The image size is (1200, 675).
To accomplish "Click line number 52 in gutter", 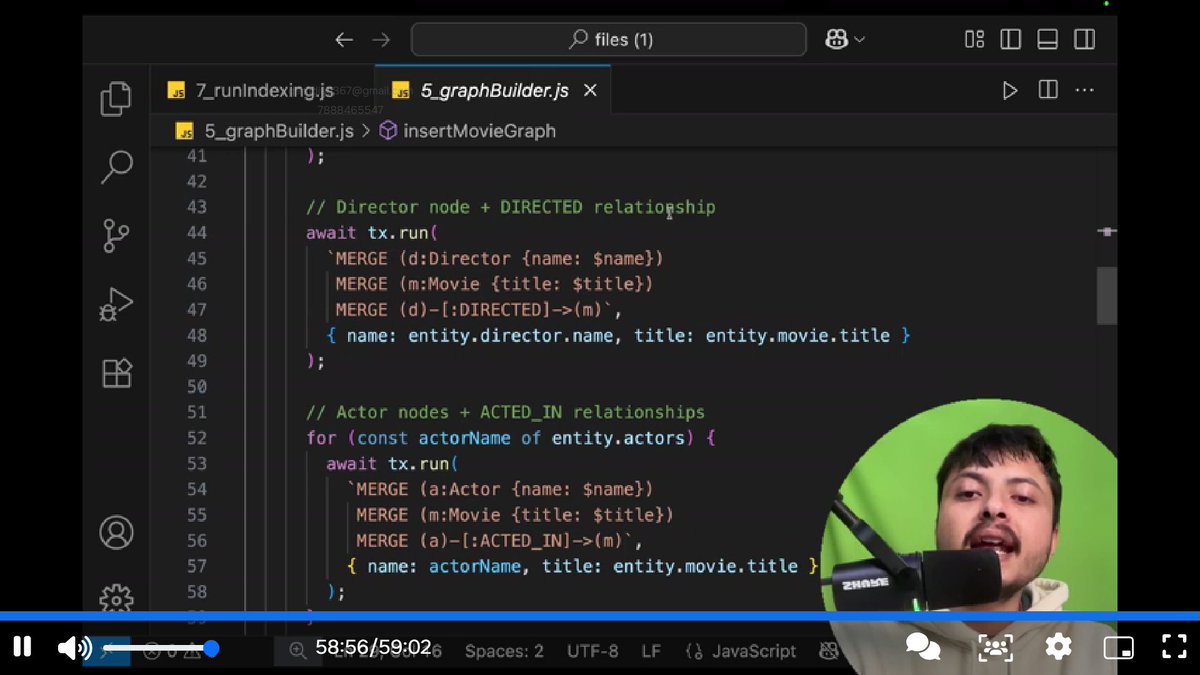I will click(x=196, y=438).
